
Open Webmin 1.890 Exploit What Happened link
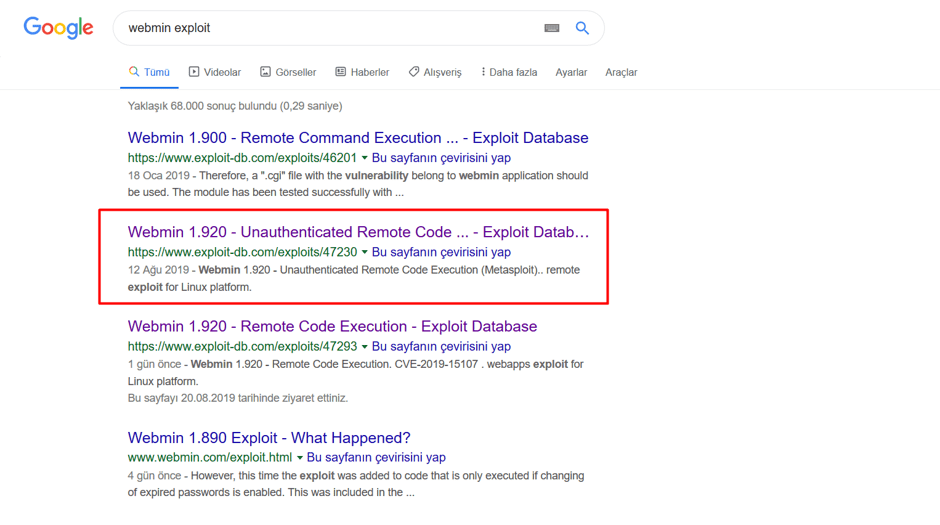(x=269, y=438)
